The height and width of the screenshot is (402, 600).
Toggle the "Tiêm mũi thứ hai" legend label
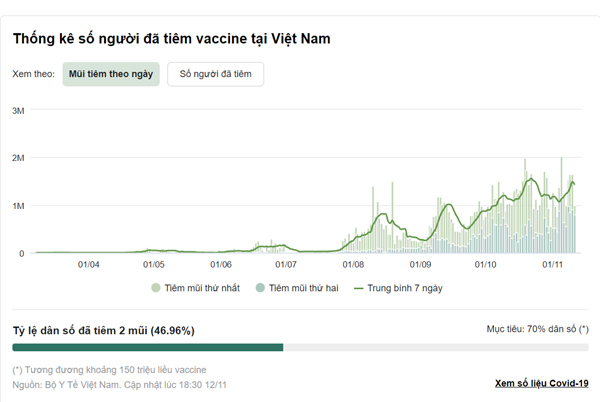tap(303, 287)
